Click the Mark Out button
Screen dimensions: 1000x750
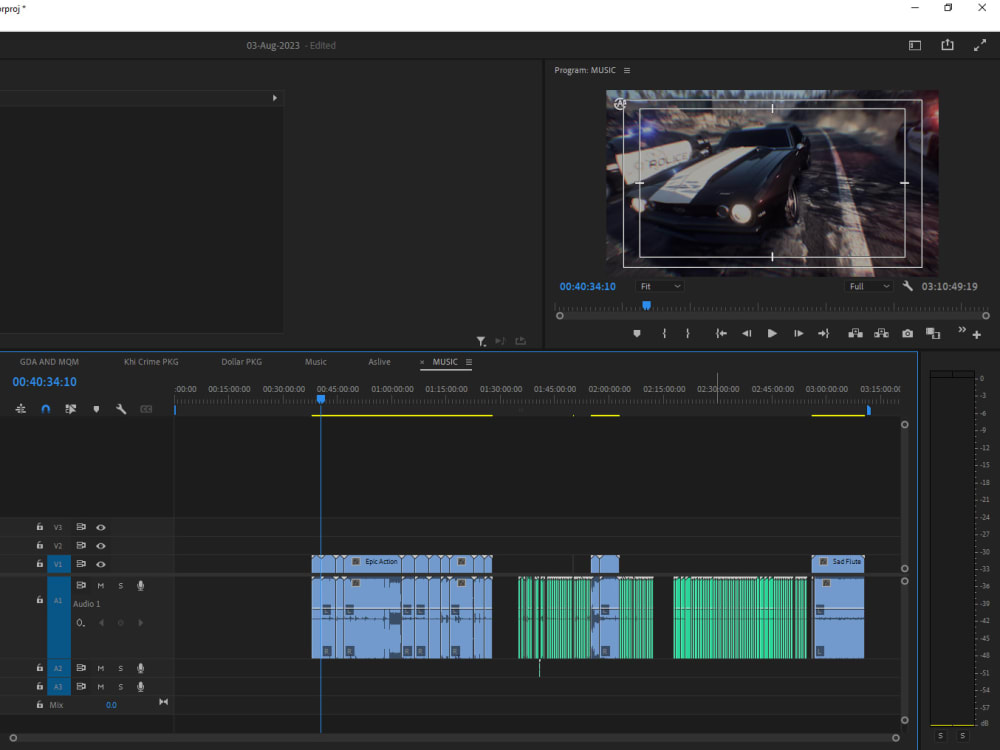coord(688,333)
